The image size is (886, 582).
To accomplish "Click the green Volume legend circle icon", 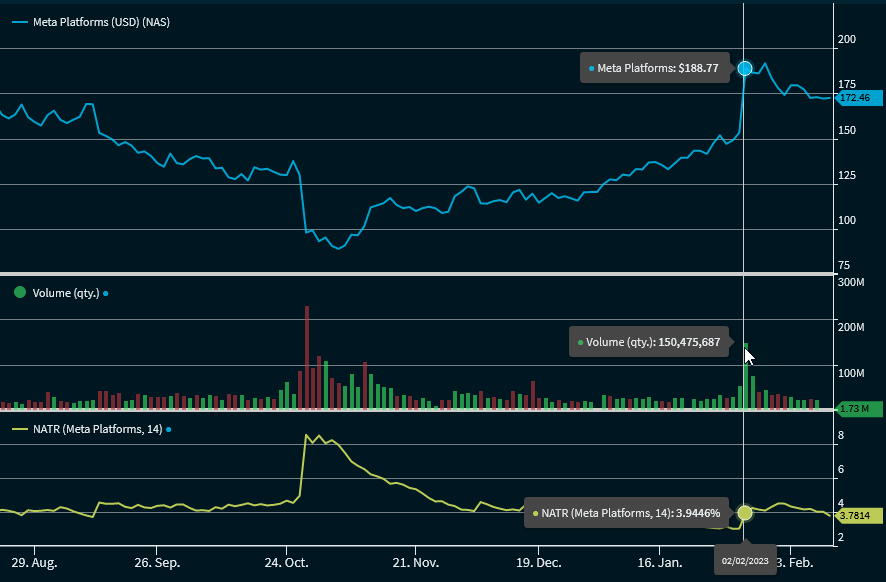I will pos(19,293).
